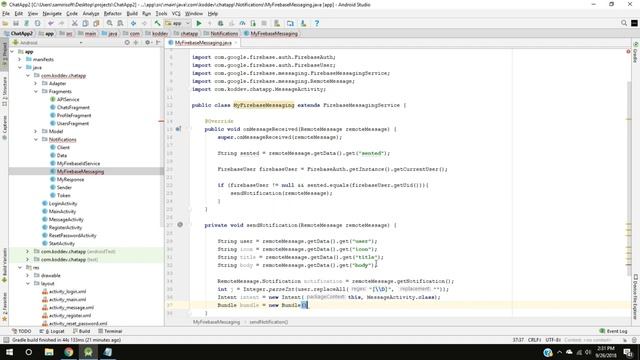Open the Refactor menu

(113, 13)
